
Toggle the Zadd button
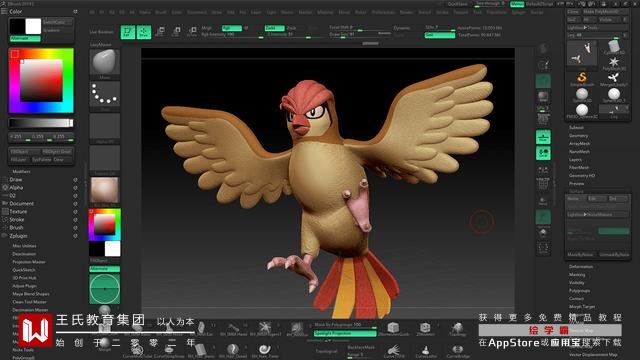[274, 28]
